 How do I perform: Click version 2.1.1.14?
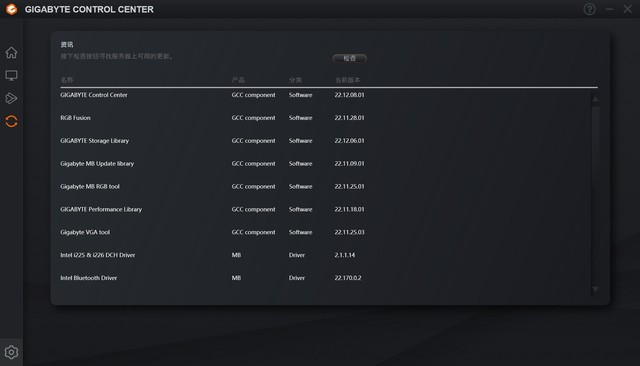point(344,255)
